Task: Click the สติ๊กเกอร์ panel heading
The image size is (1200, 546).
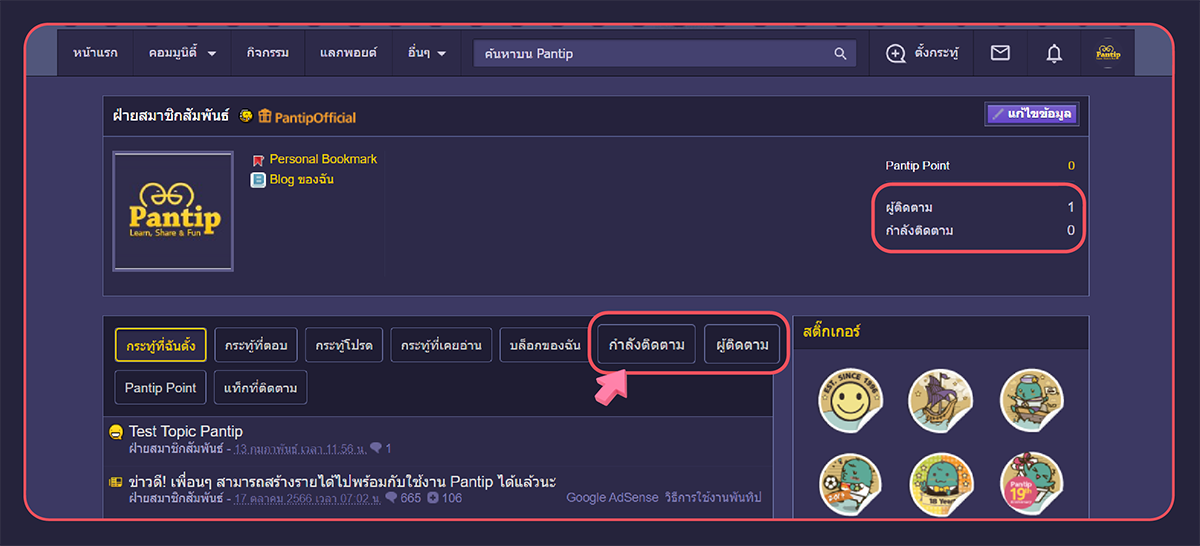Action: tap(831, 331)
